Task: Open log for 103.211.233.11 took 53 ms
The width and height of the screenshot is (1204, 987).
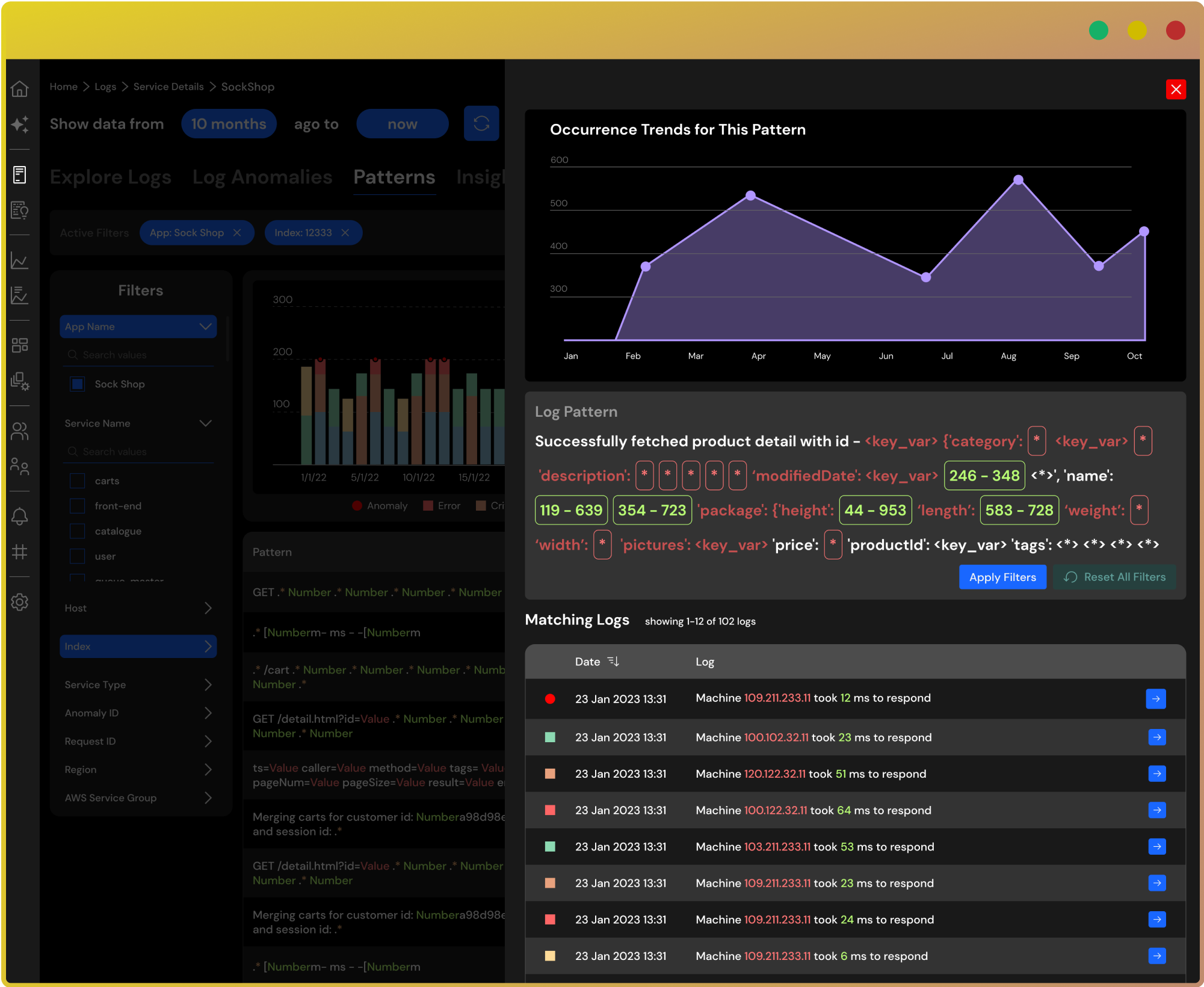Action: 1157,847
